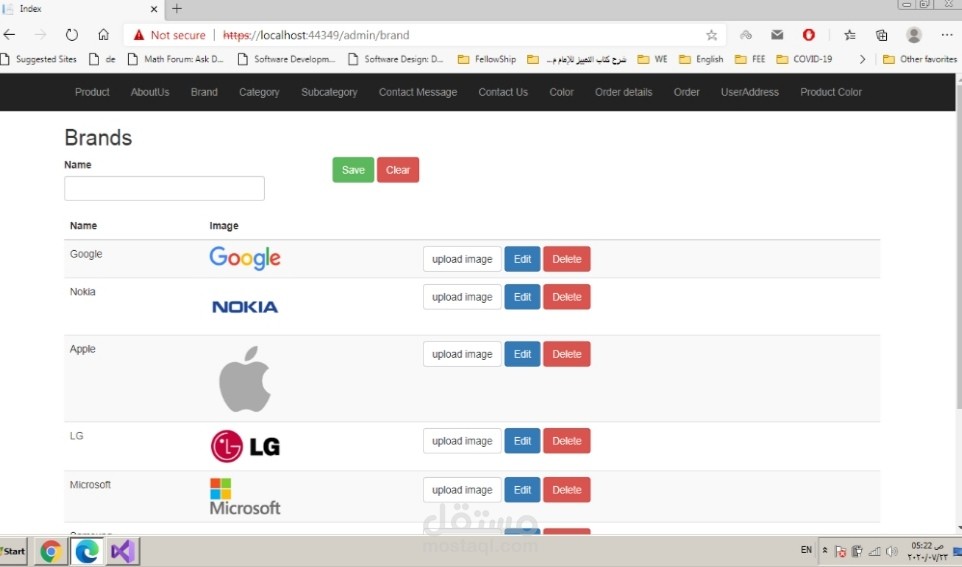Delete the Apple brand
This screenshot has width=962, height=567.
[566, 354]
